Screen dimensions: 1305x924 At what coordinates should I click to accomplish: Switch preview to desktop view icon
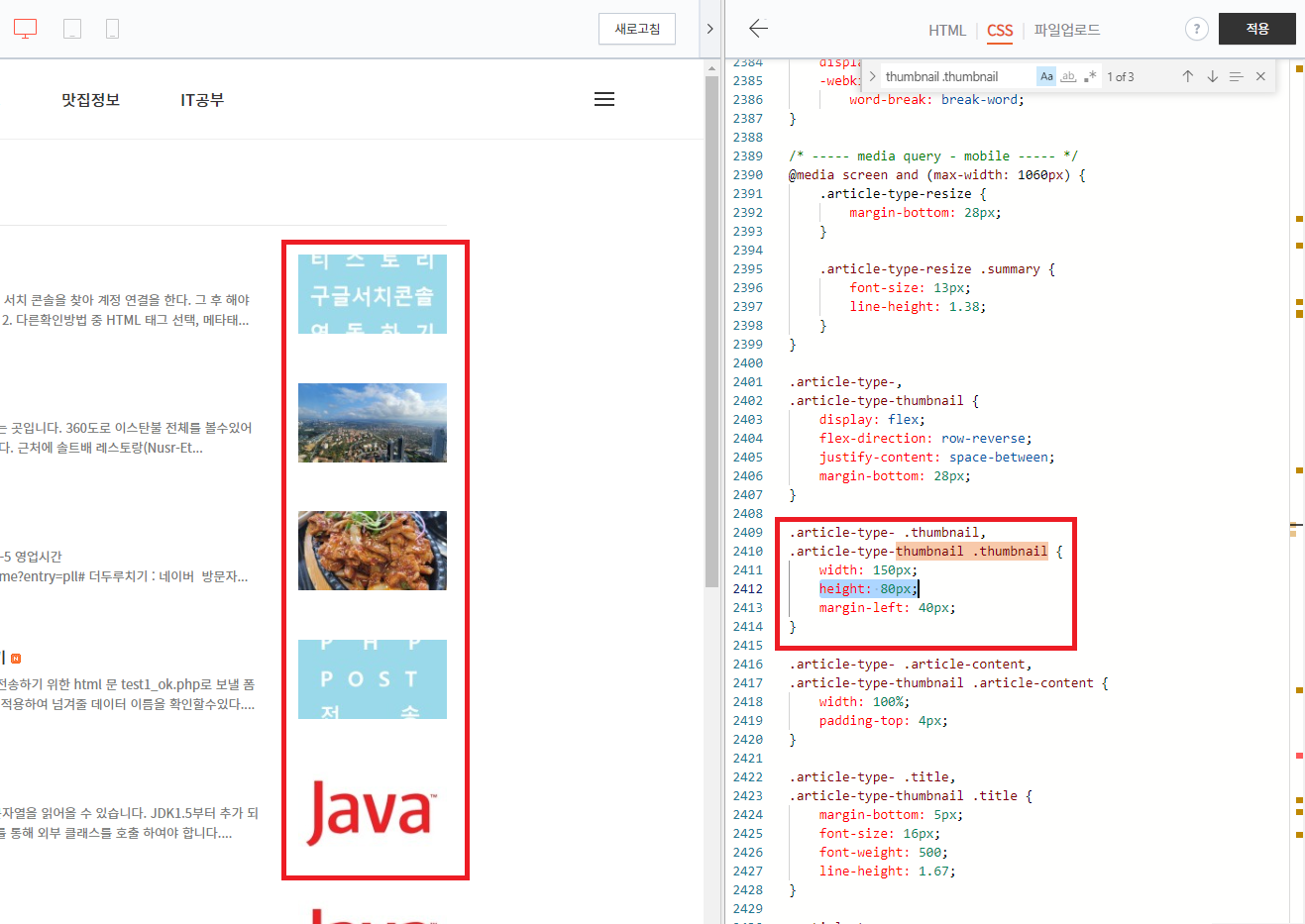pyautogui.click(x=26, y=29)
